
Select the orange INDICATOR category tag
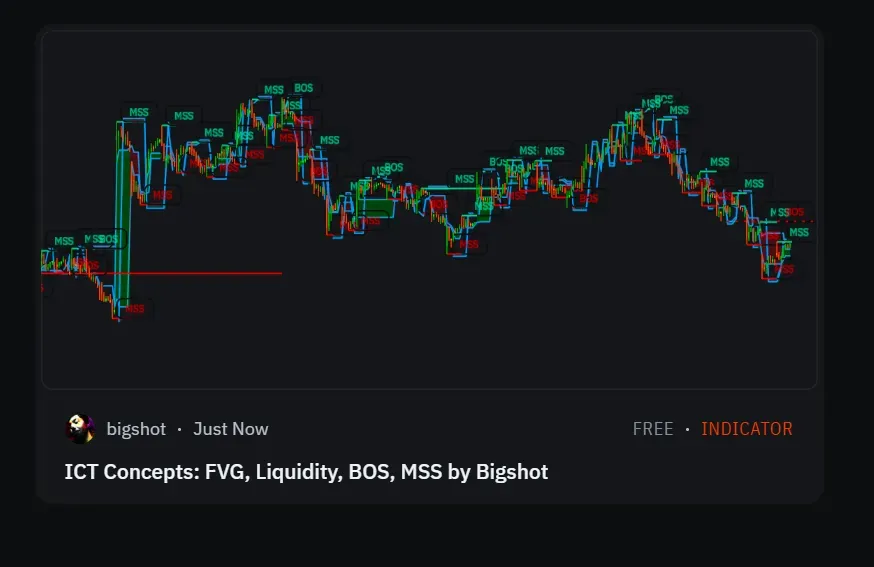click(x=746, y=429)
